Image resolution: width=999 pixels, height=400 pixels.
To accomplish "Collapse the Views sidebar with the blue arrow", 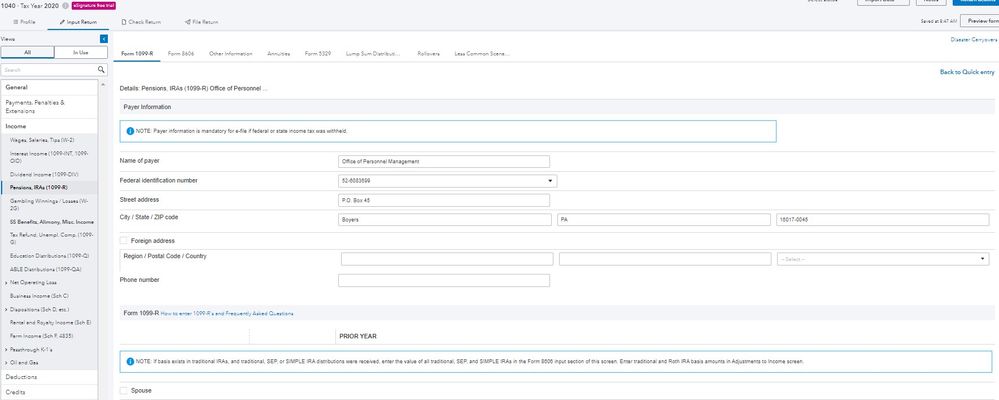I will pos(104,39).
